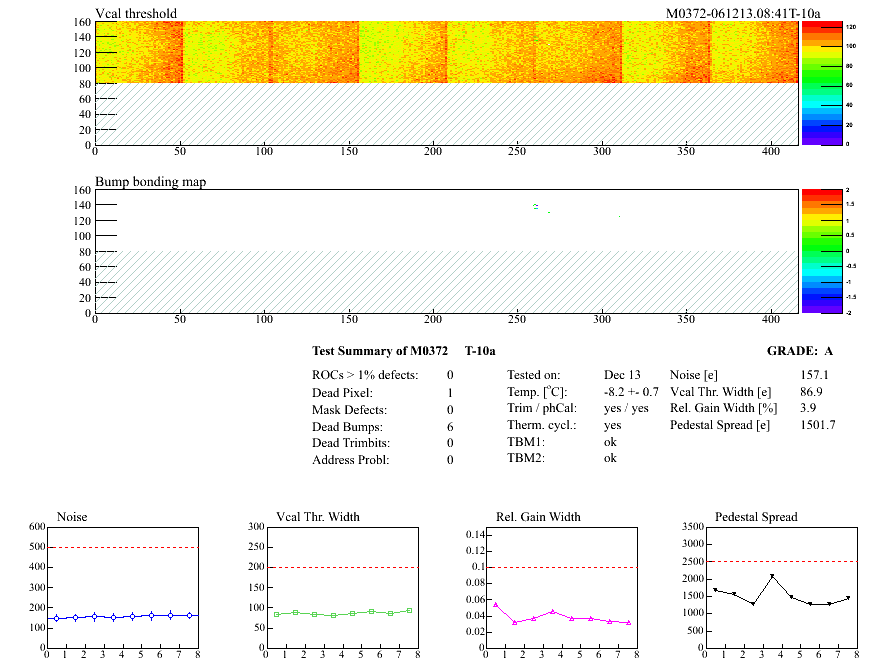Select the "Dead Trimbits:" label
The image size is (896, 672).
coord(351,443)
